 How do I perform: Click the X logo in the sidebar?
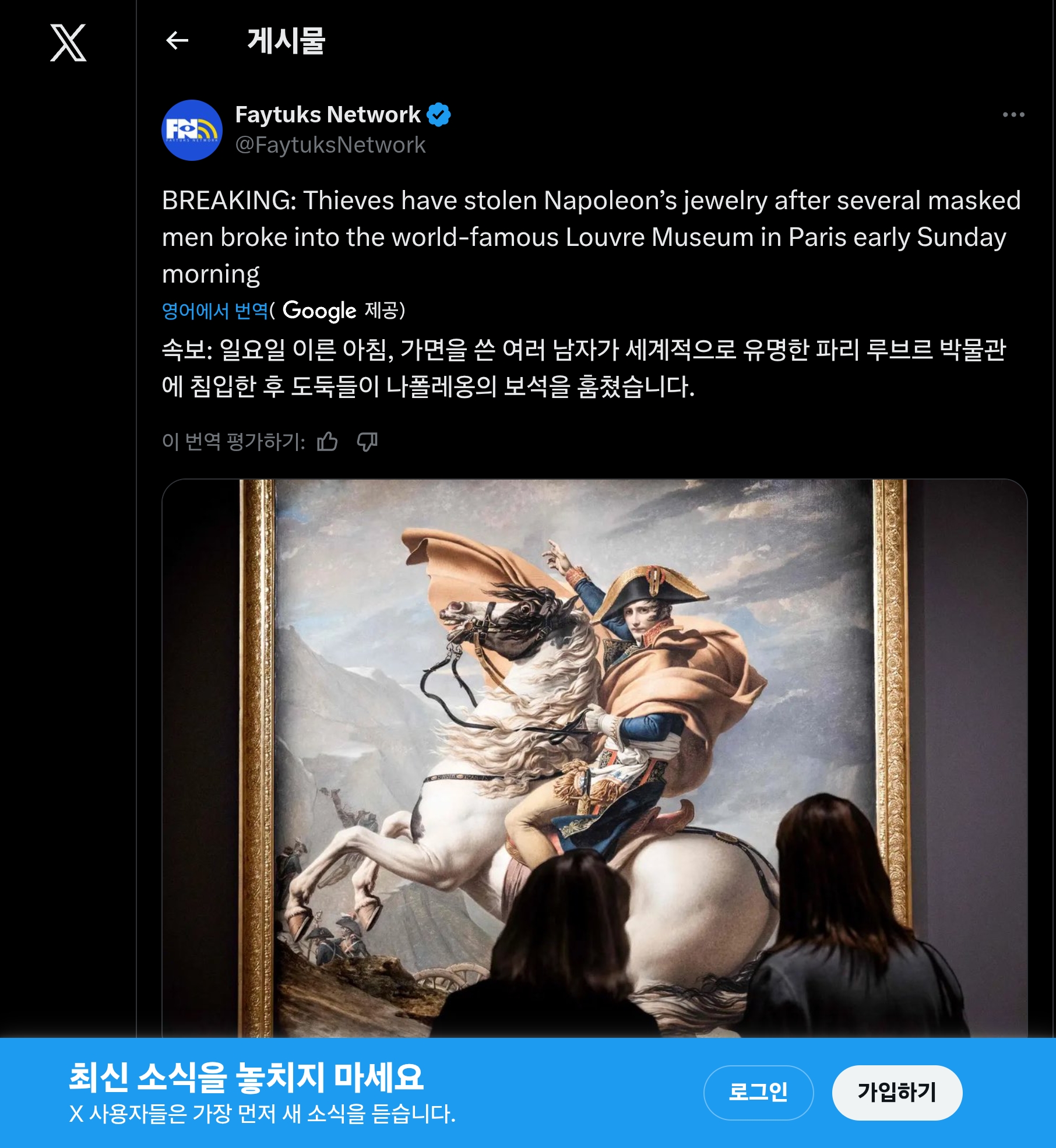click(68, 43)
